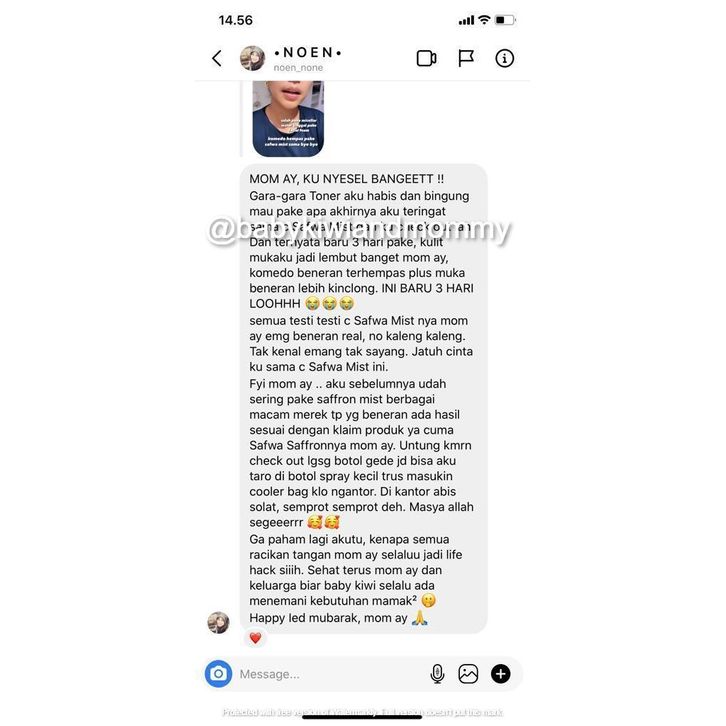The image size is (726, 726).
Task: Select the long gray message bubble
Action: [363, 398]
